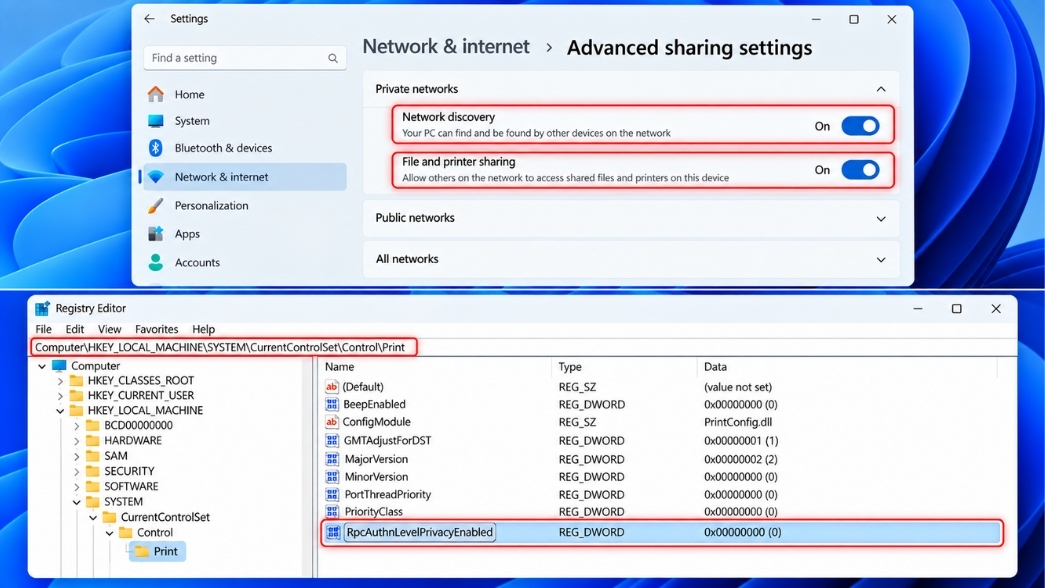
Task: Collapse the Private networks section
Action: tap(881, 89)
